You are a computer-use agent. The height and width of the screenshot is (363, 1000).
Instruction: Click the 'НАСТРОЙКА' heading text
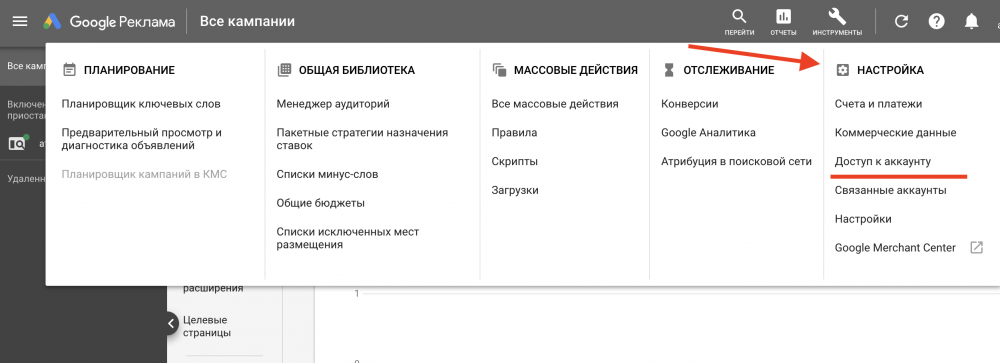890,70
